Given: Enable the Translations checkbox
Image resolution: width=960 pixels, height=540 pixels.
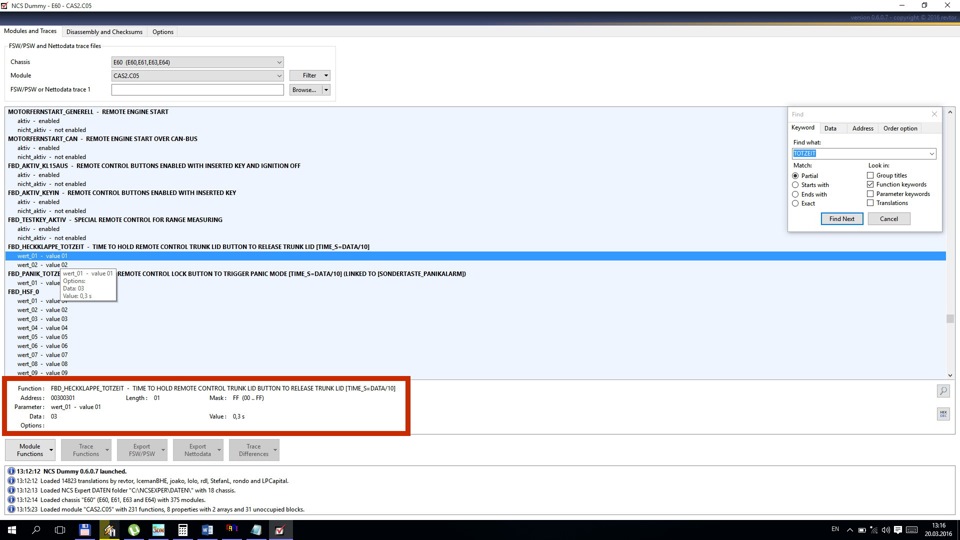Looking at the screenshot, I should point(870,203).
